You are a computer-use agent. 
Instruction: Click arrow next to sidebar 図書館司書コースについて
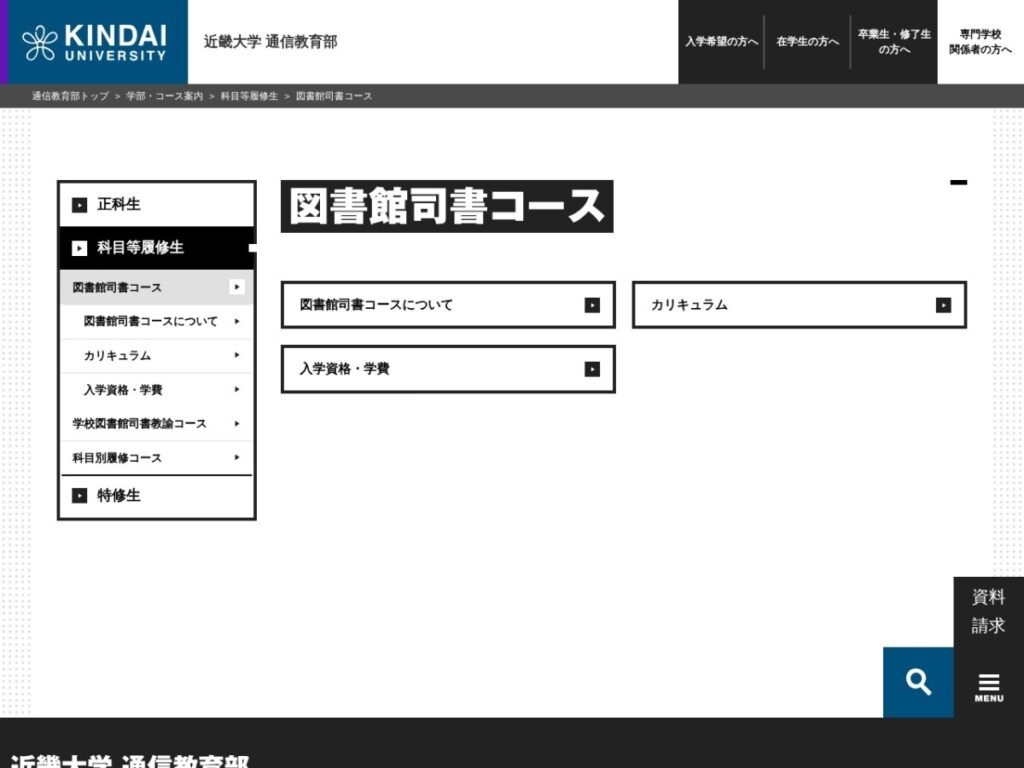point(236,321)
